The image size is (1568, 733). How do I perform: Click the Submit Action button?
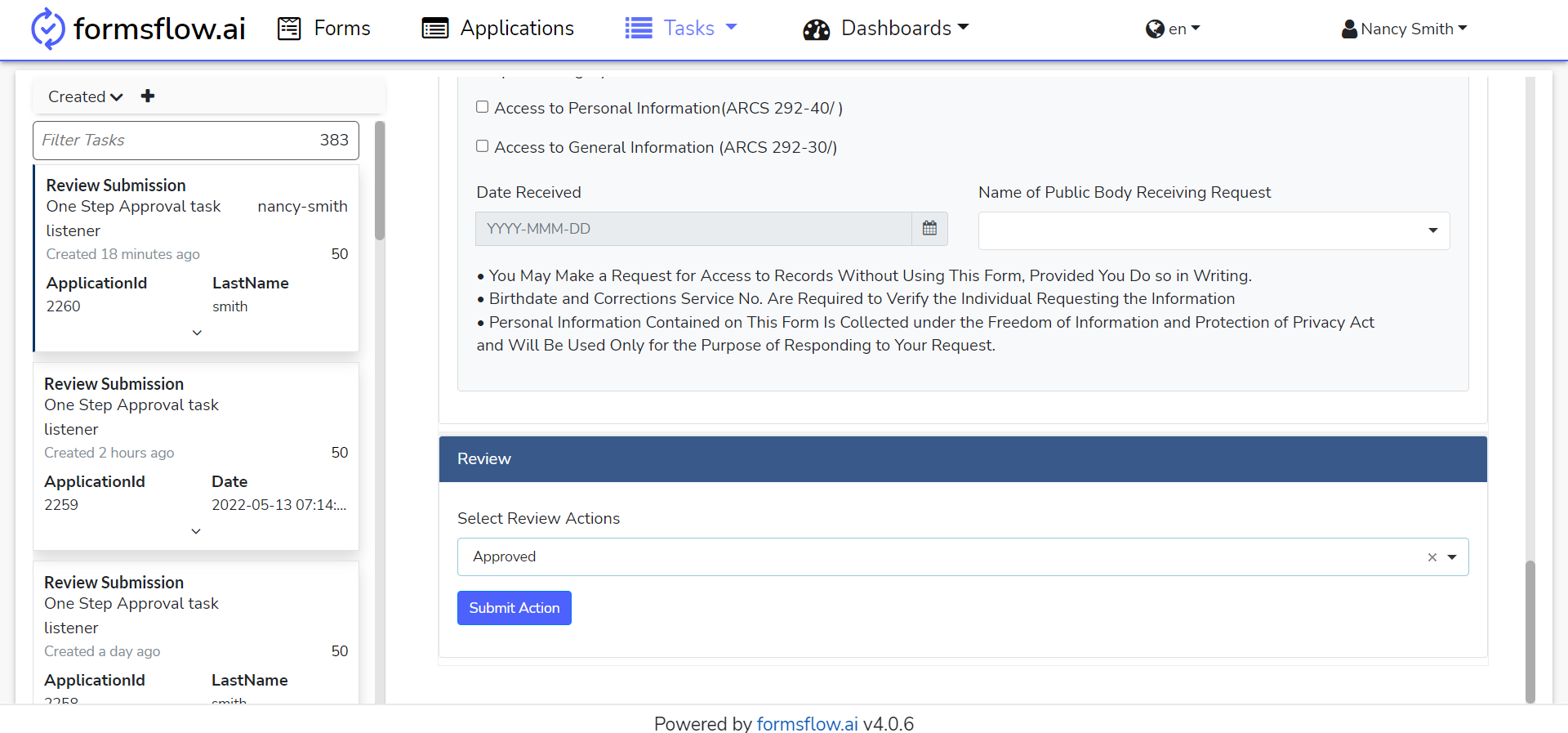click(514, 608)
